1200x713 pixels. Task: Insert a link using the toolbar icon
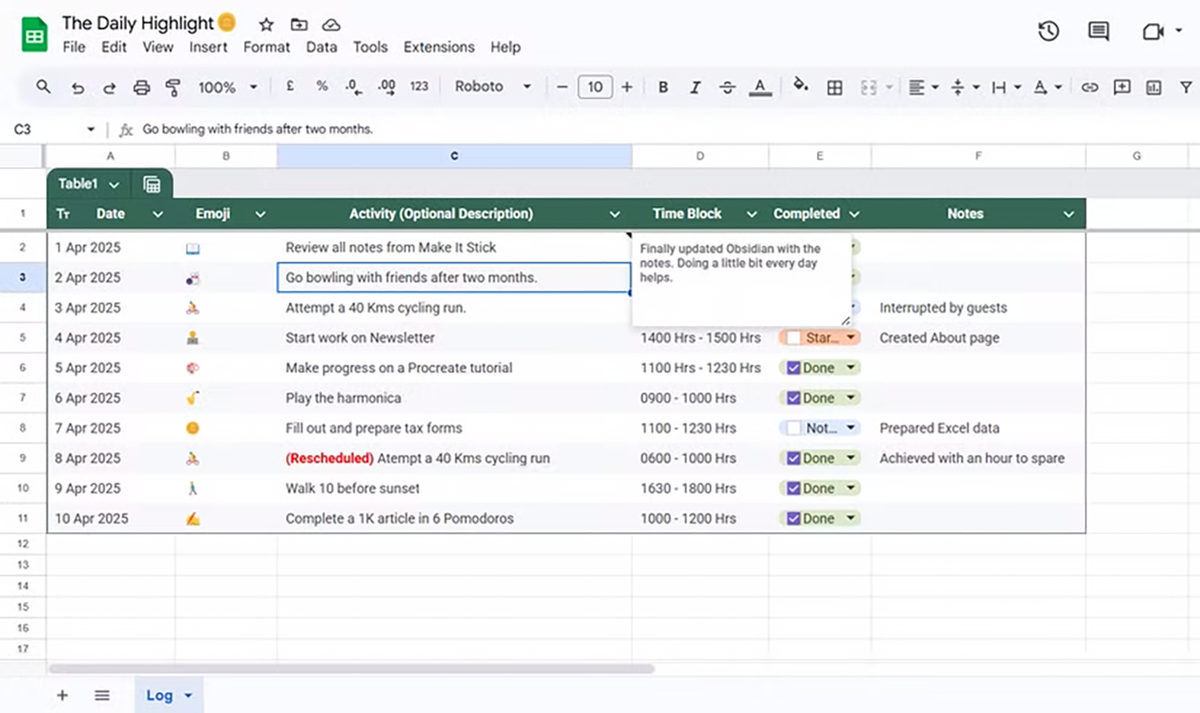tap(1090, 87)
